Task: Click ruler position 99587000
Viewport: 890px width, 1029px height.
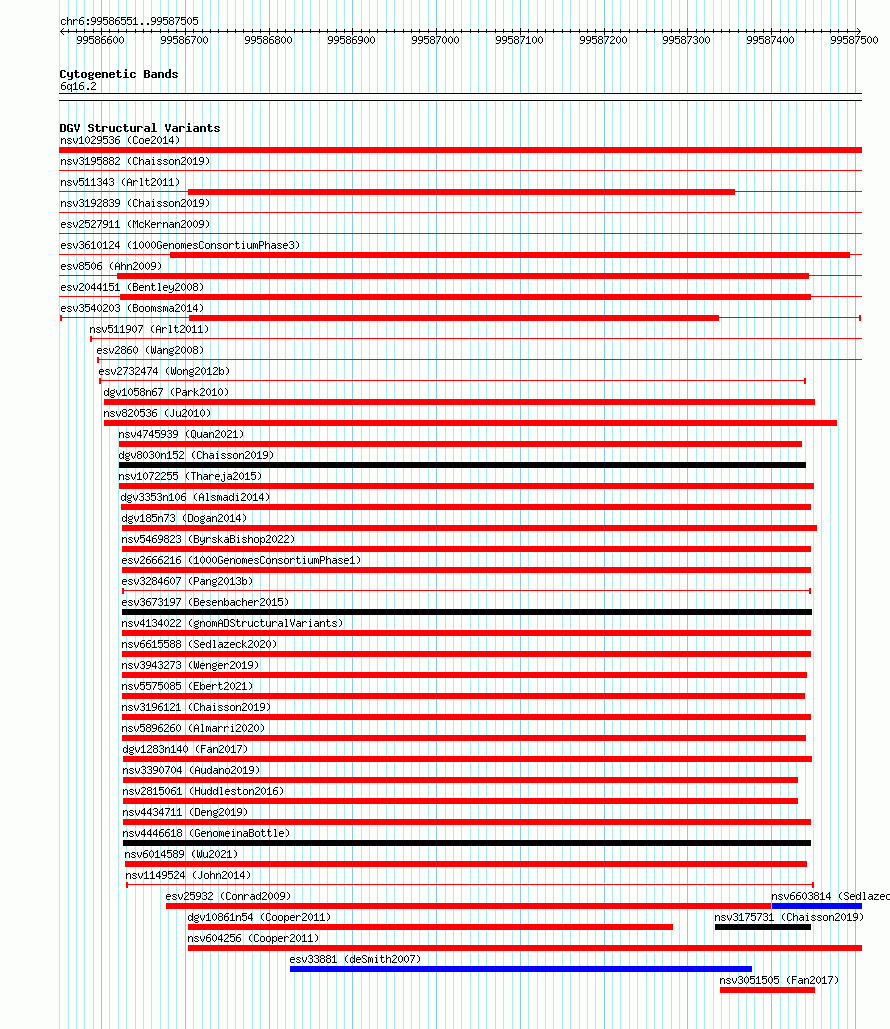Action: point(435,40)
